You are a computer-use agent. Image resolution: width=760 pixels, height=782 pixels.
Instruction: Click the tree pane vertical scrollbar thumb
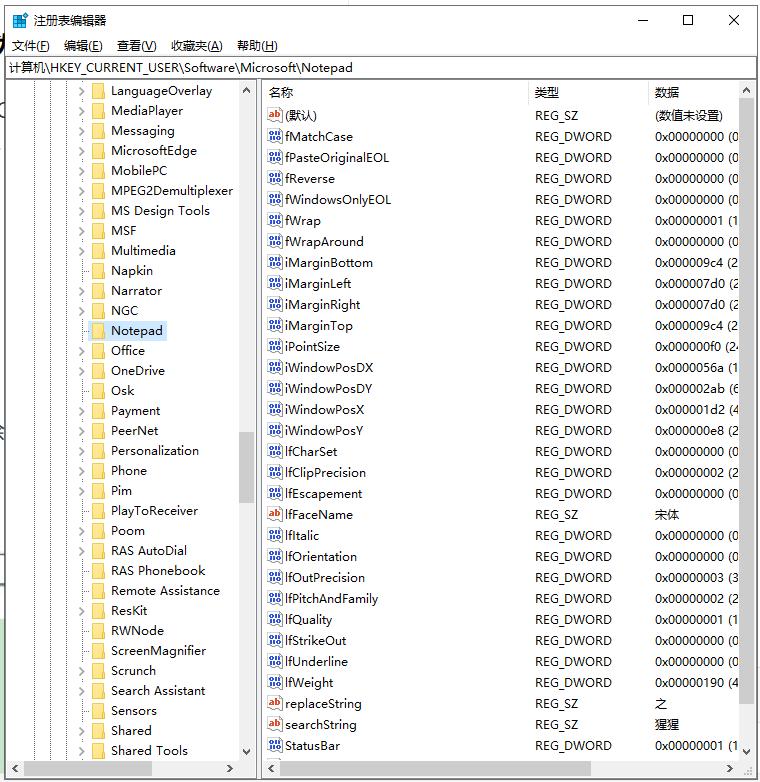[x=246, y=467]
